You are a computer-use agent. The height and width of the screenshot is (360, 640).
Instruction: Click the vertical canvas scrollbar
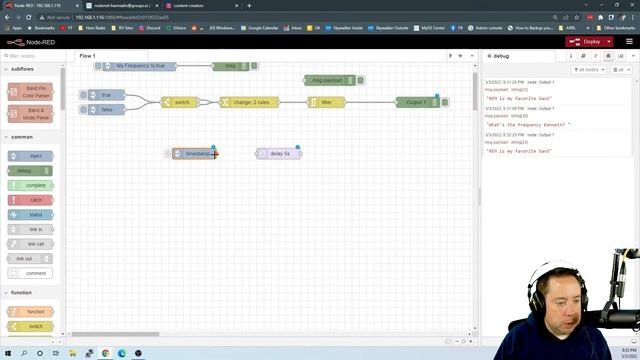(x=475, y=92)
